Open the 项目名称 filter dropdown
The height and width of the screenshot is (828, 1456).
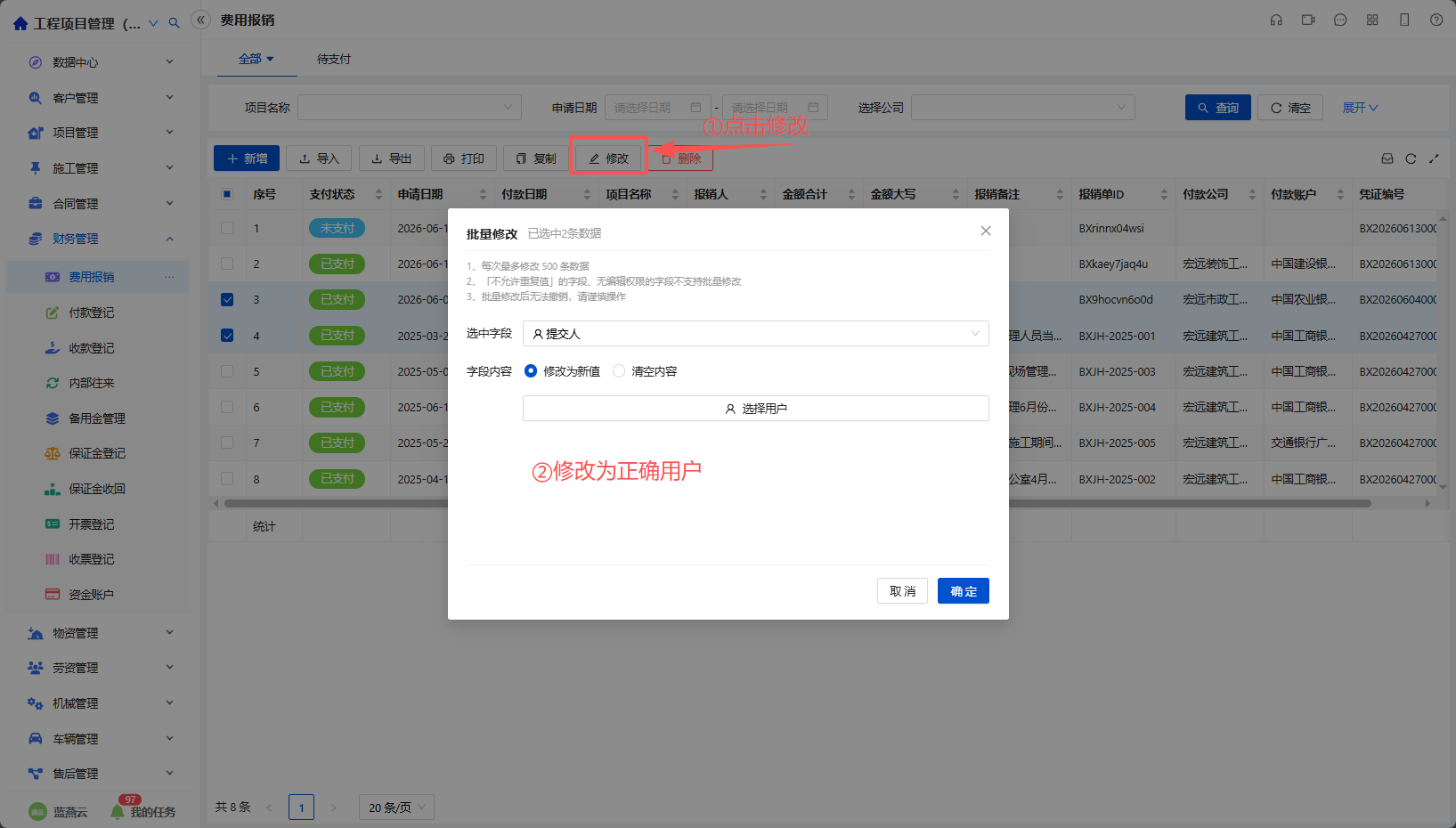point(410,108)
